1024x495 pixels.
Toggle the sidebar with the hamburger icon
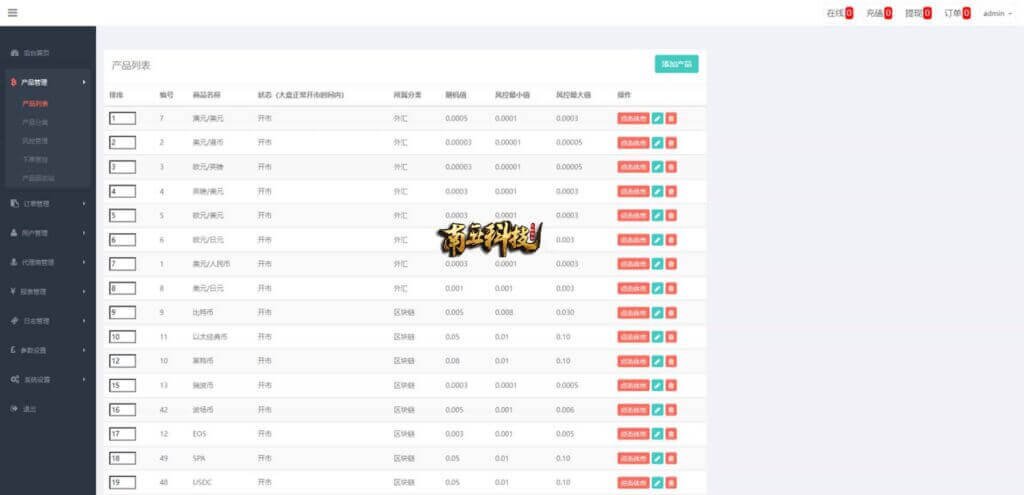click(12, 13)
